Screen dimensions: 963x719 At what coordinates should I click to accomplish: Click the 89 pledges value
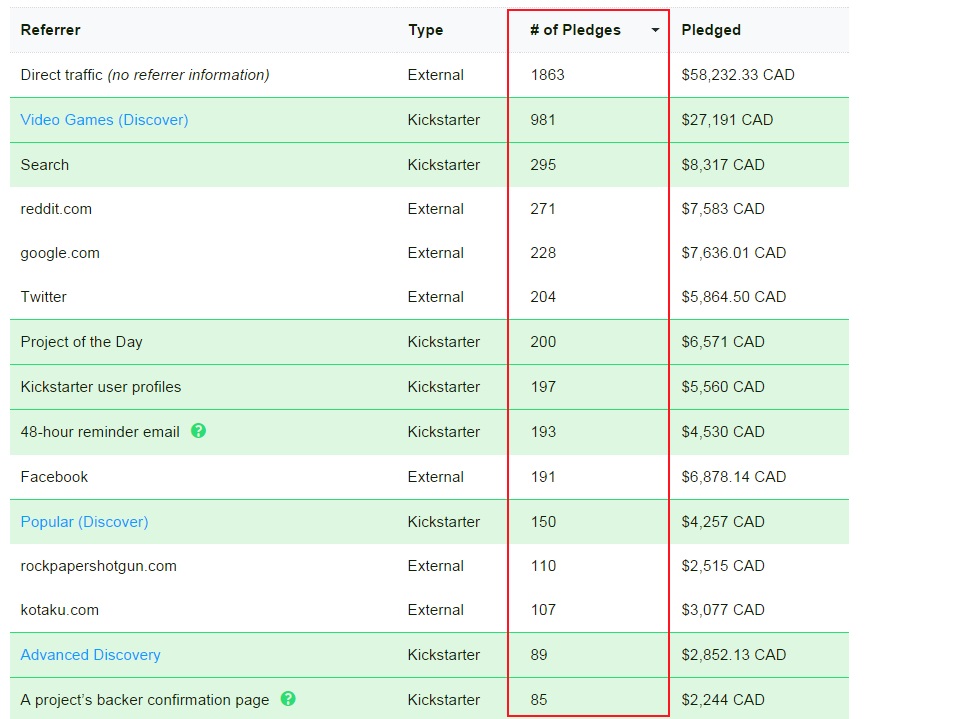click(539, 655)
